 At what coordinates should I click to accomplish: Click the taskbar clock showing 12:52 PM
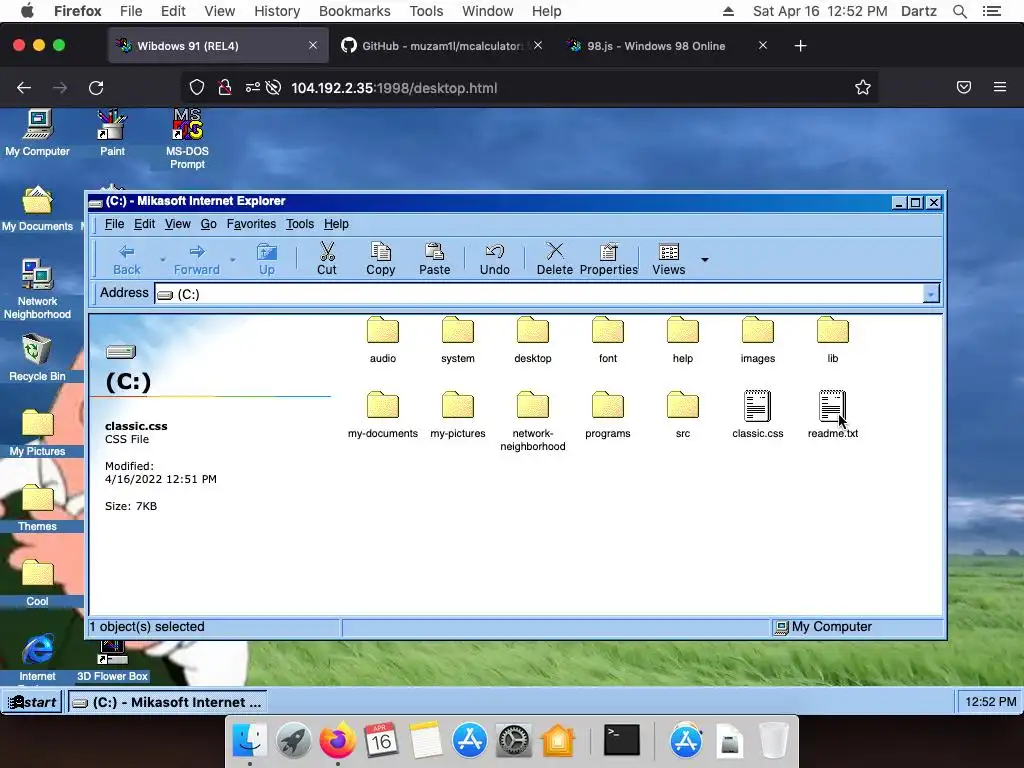pos(990,702)
